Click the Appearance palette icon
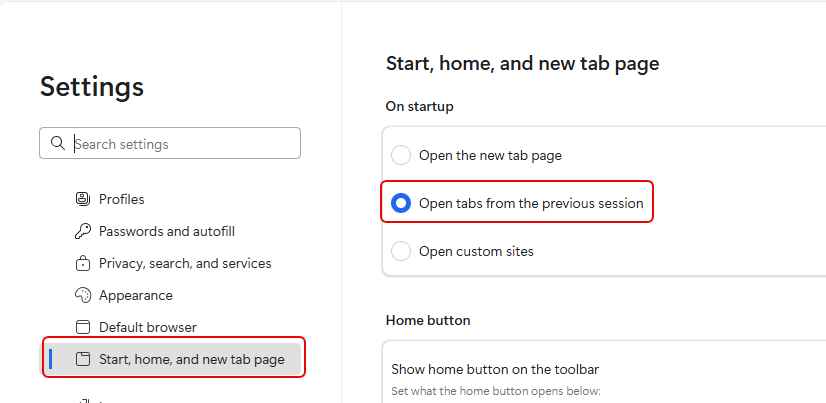 click(83, 296)
